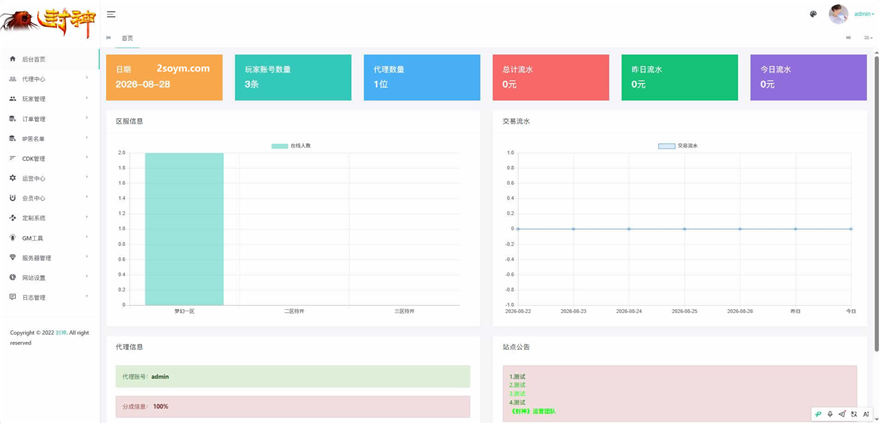The height and width of the screenshot is (424, 880).
Task: Click the translate icon in bottom toolbar
Action: pyautogui.click(x=854, y=413)
